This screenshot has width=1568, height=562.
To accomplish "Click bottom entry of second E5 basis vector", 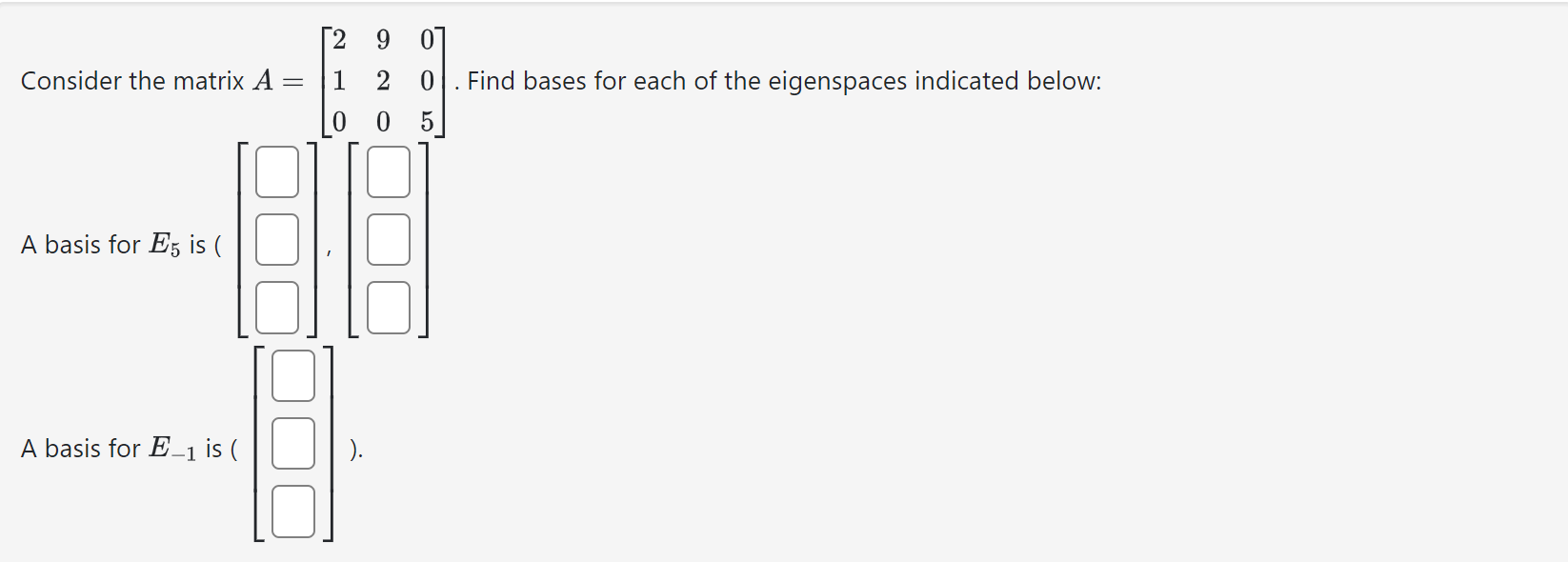I will pos(387,308).
